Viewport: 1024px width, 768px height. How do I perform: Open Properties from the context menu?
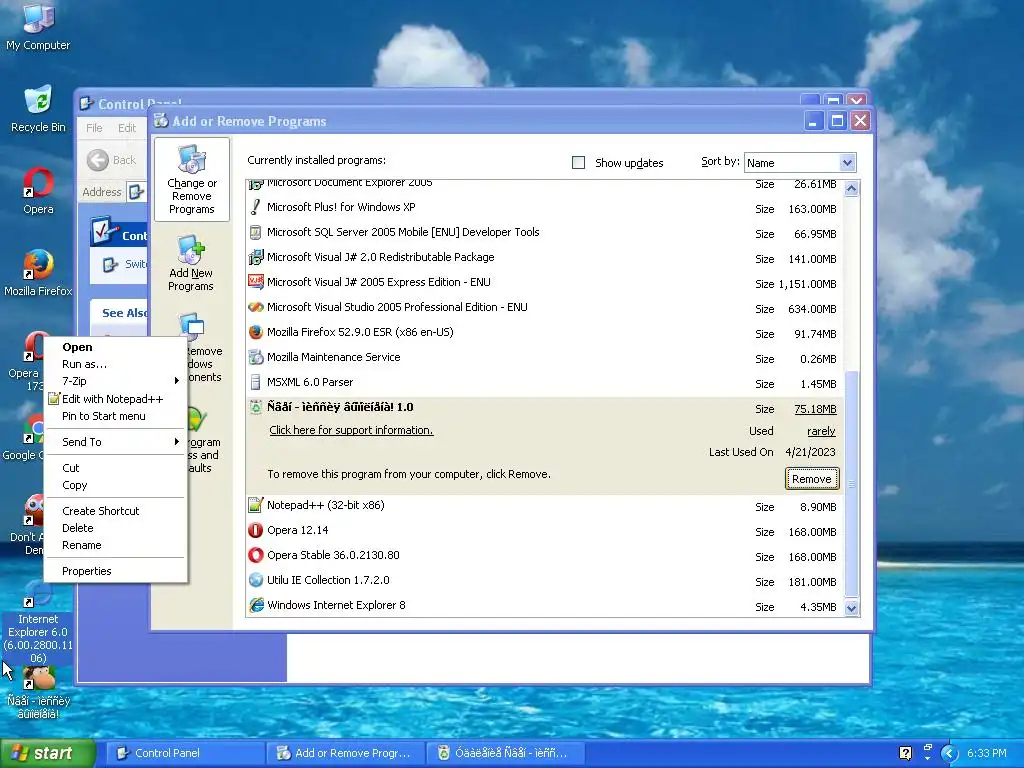[x=116, y=571]
